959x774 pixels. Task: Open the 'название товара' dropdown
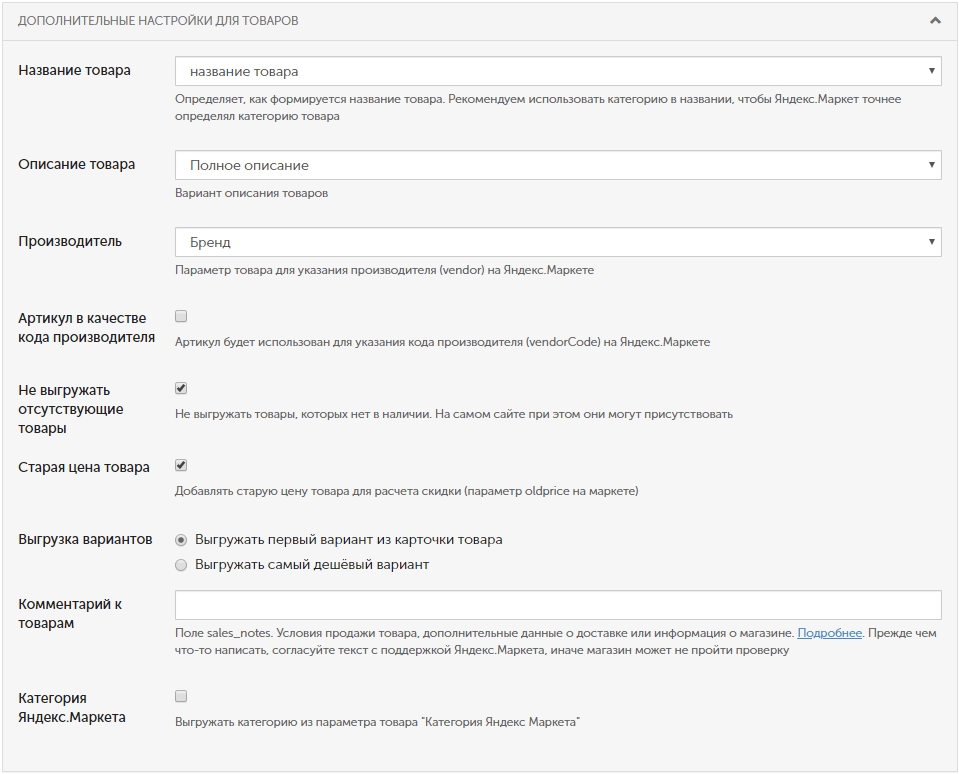(557, 71)
